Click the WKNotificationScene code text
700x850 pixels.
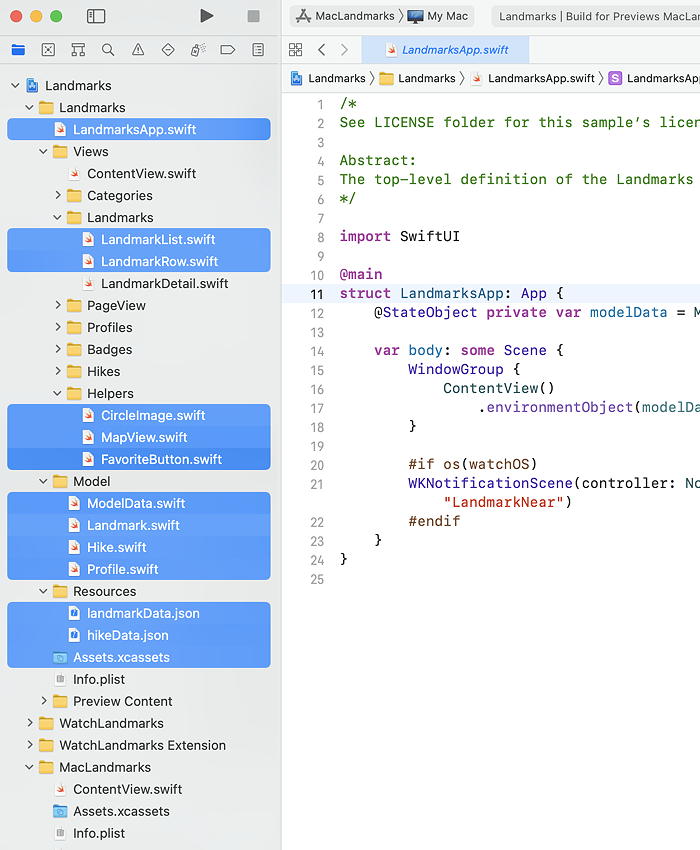coord(490,483)
